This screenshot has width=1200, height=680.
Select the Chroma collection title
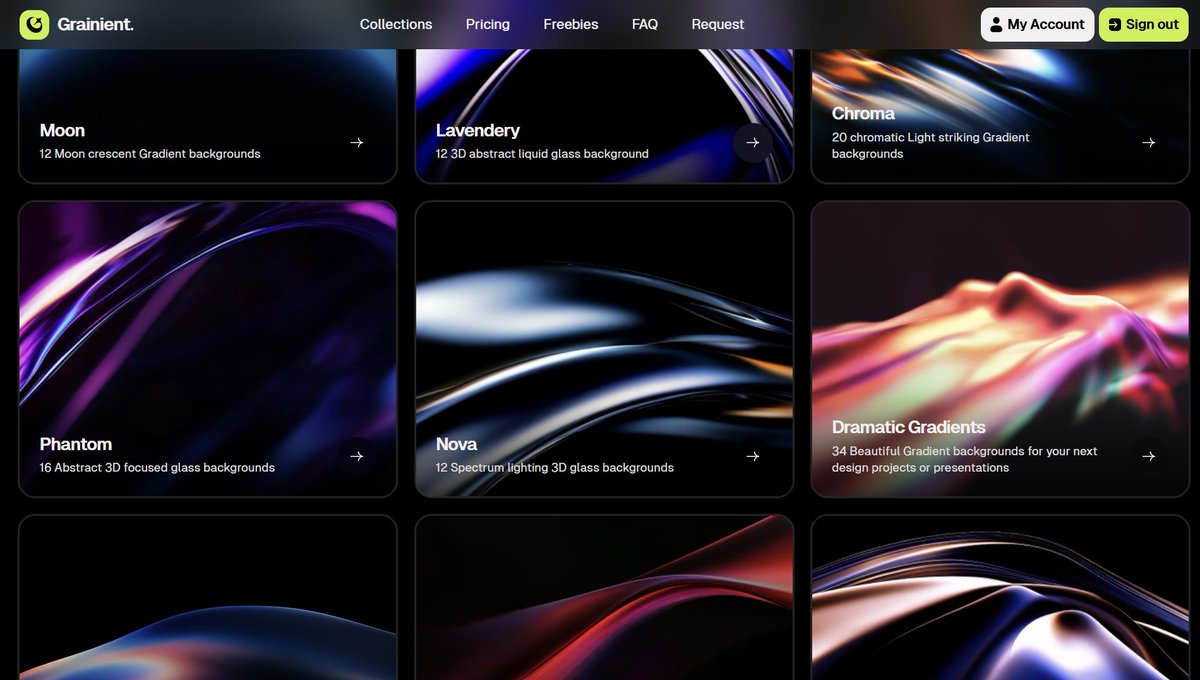863,113
